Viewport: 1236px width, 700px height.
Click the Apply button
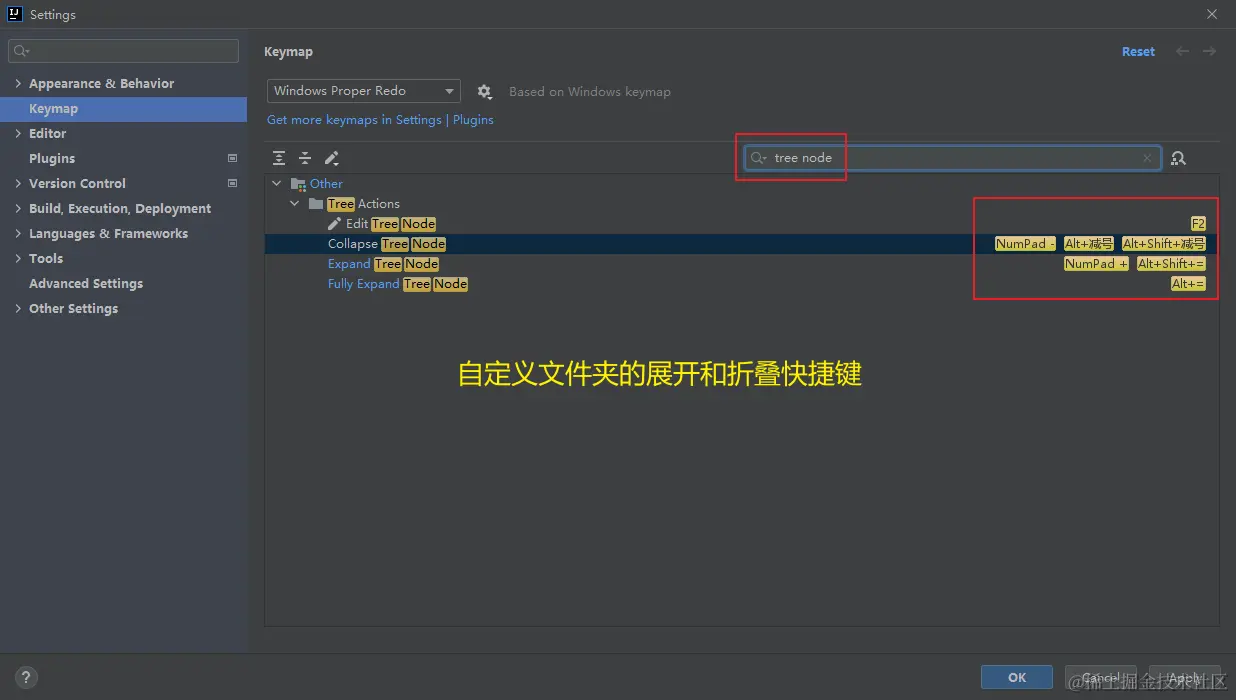(1185, 677)
